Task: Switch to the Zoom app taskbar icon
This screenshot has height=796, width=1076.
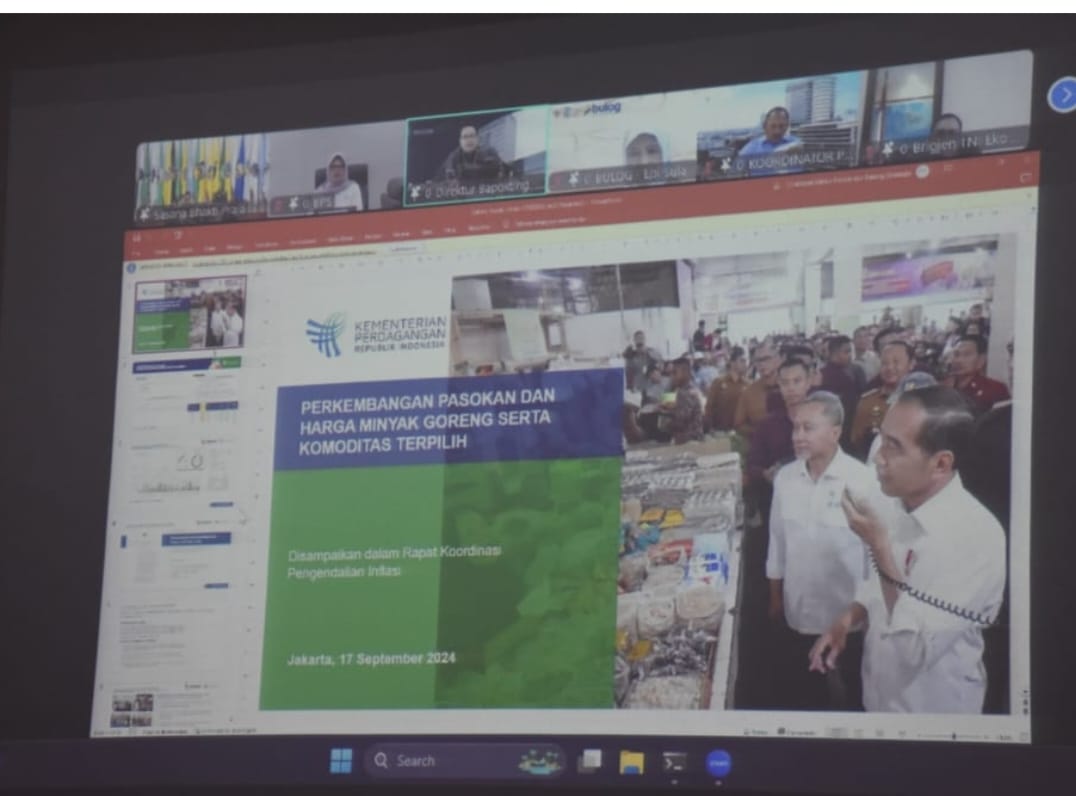Action: 718,763
